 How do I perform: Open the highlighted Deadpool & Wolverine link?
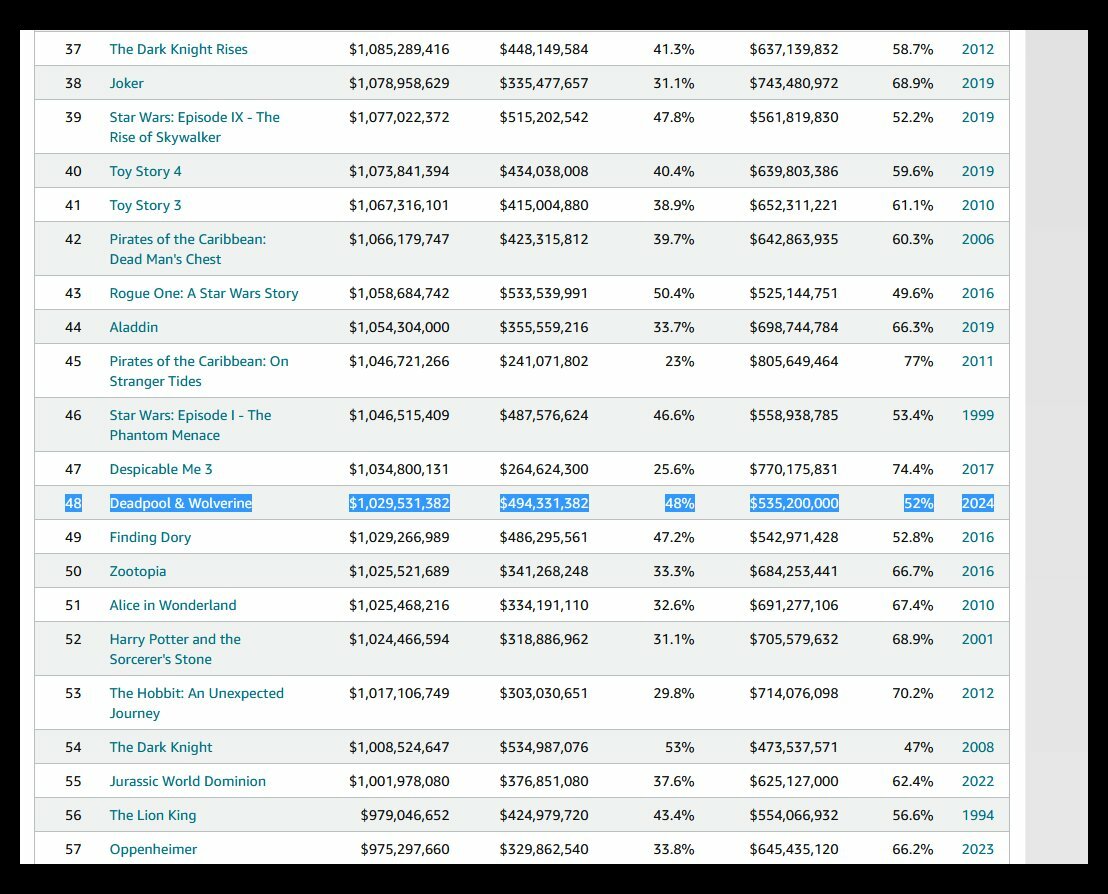(x=180, y=503)
